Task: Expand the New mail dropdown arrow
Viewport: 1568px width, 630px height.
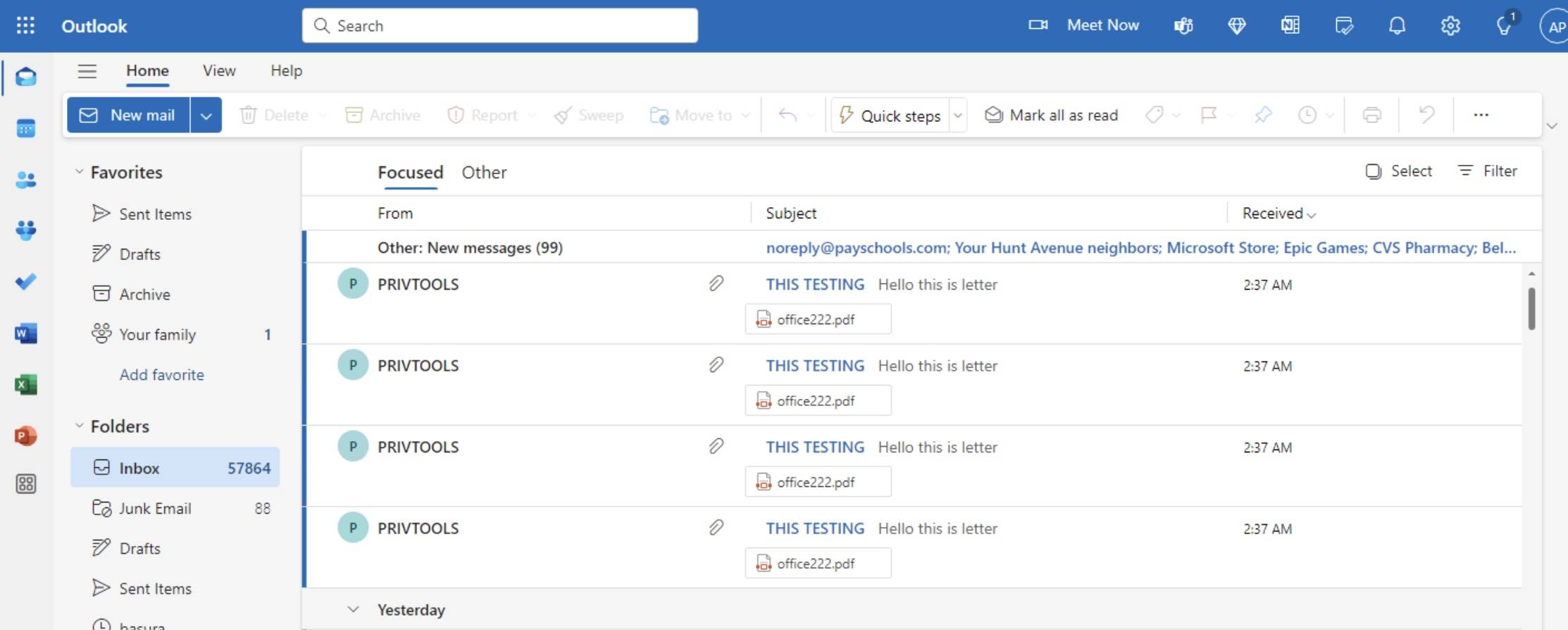Action: 206,116
